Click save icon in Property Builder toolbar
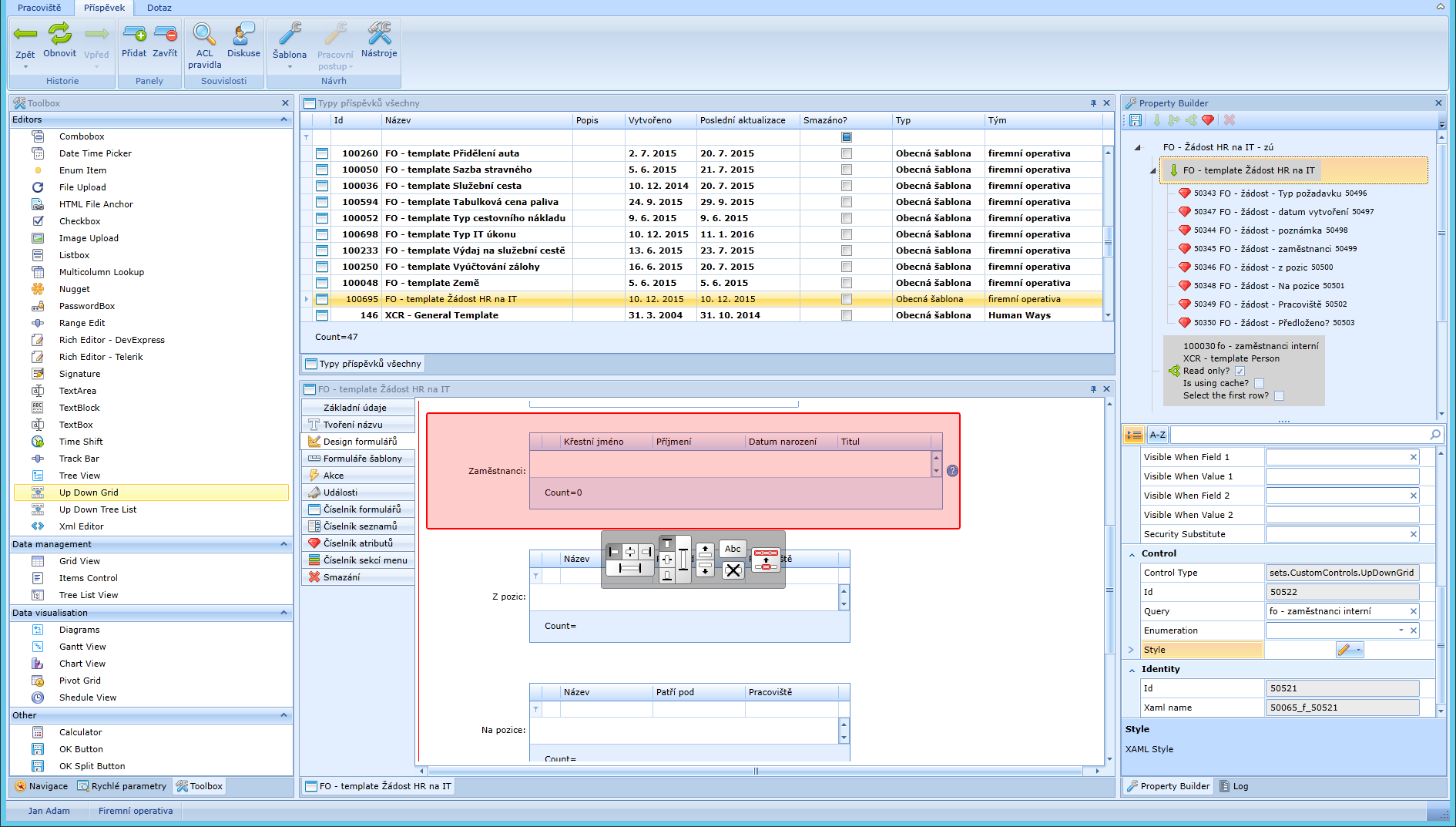The image size is (1456, 827). click(x=1136, y=120)
